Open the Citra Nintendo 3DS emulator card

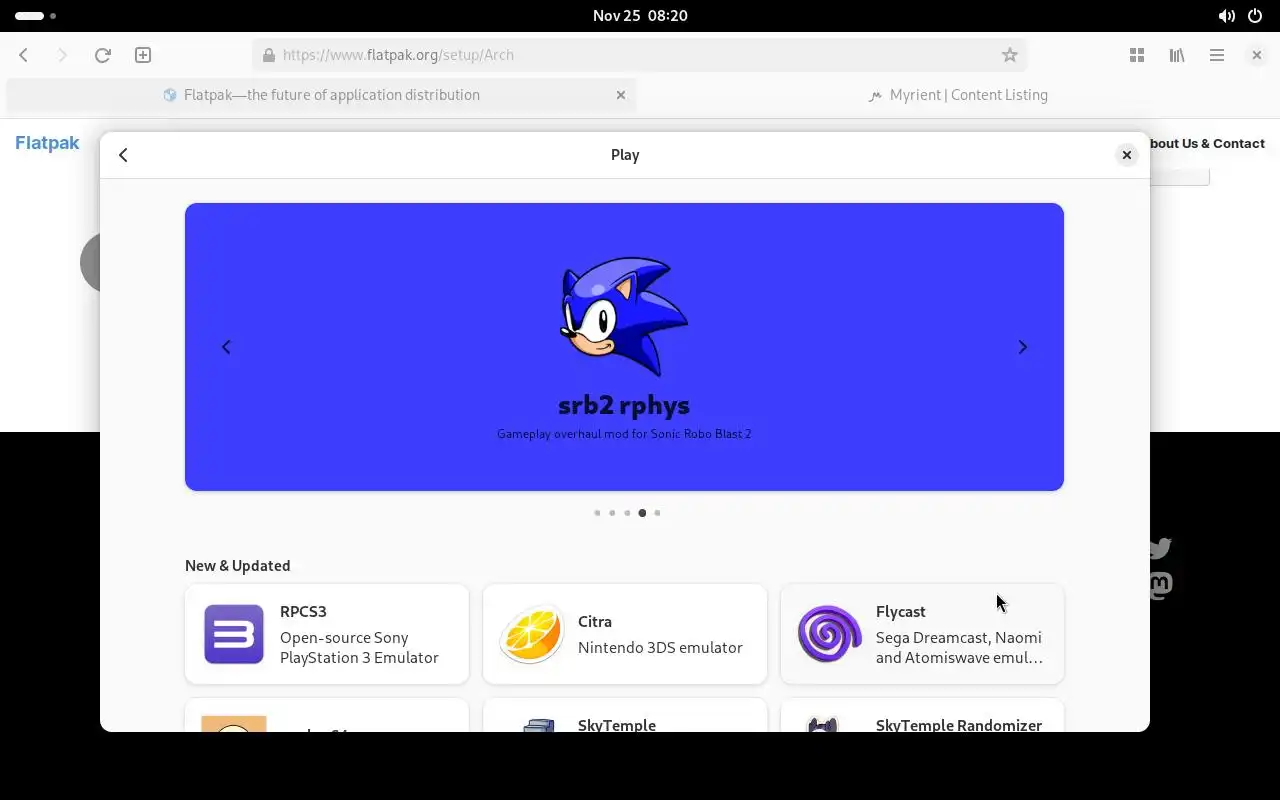pos(625,634)
